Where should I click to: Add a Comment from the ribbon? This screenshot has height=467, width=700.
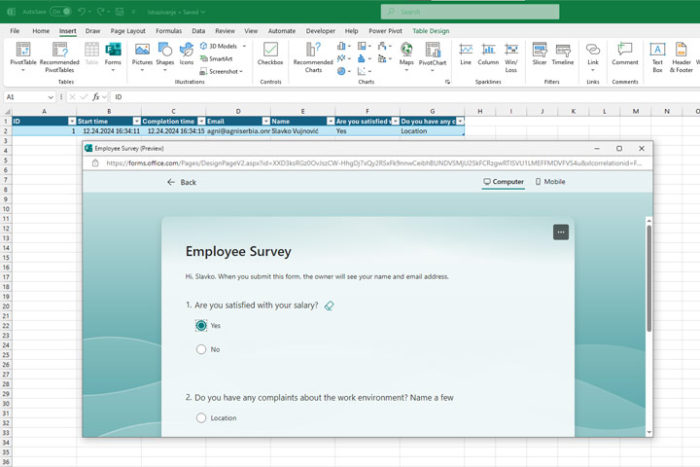click(x=625, y=54)
